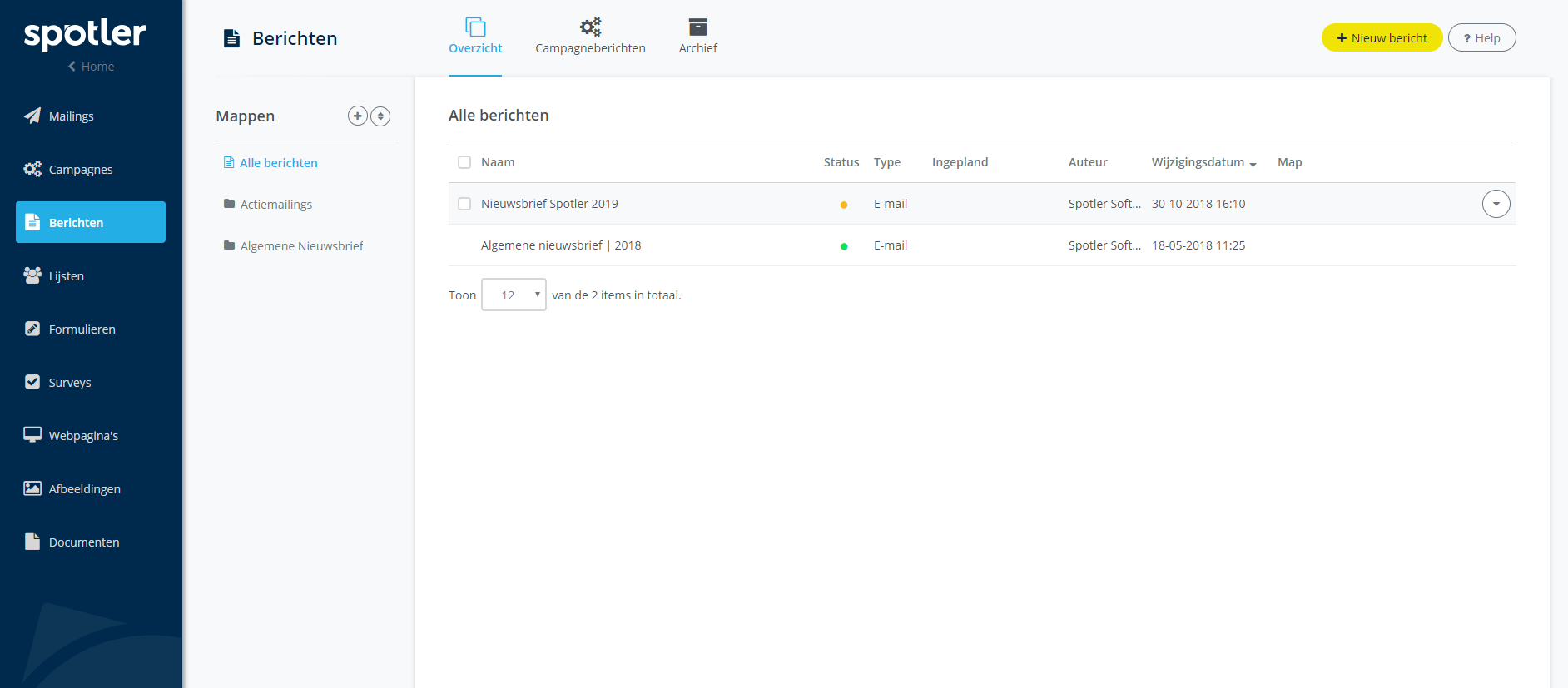This screenshot has height=688, width=1568.
Task: Sort by the Status column header
Action: coord(841,162)
